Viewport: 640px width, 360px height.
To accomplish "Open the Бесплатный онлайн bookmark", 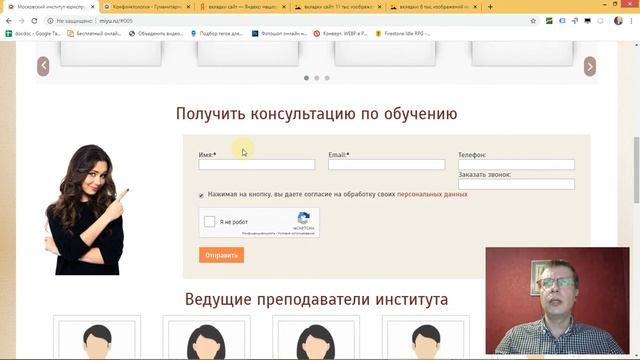I will click(x=94, y=33).
